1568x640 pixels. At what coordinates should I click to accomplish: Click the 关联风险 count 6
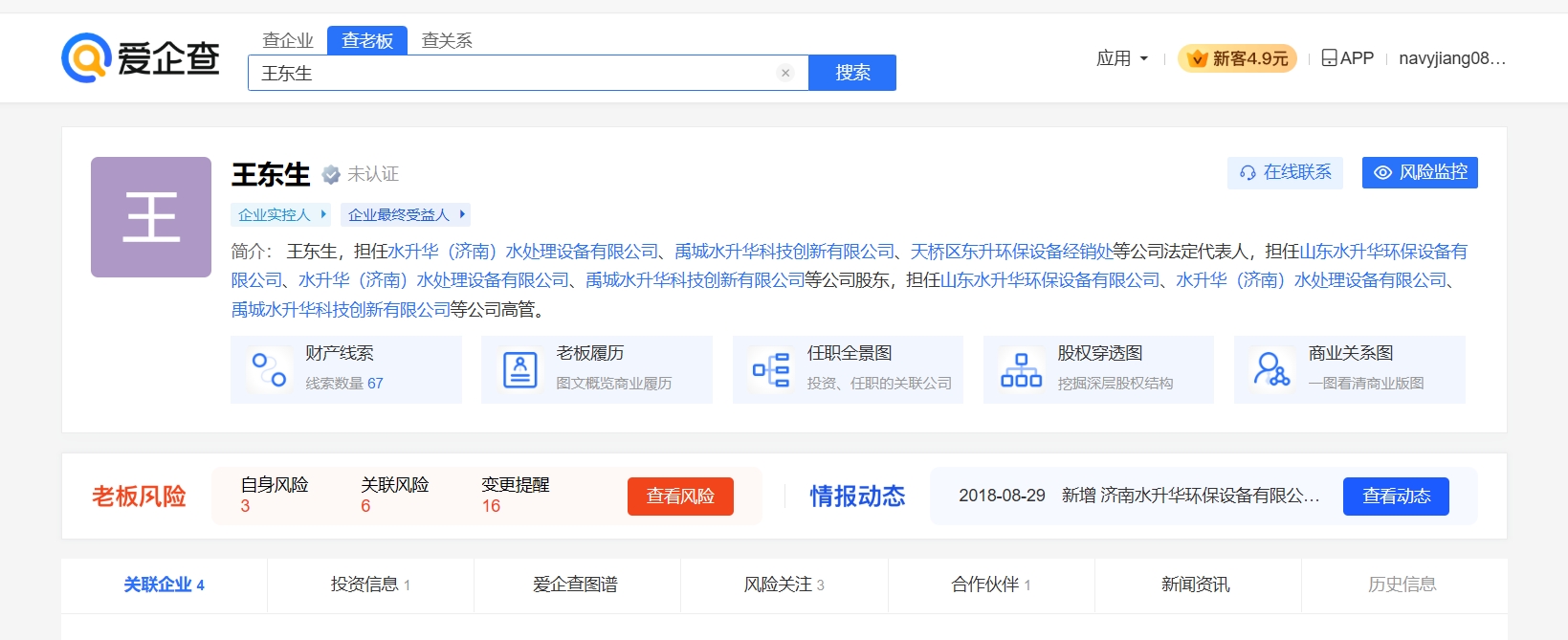pos(365,506)
